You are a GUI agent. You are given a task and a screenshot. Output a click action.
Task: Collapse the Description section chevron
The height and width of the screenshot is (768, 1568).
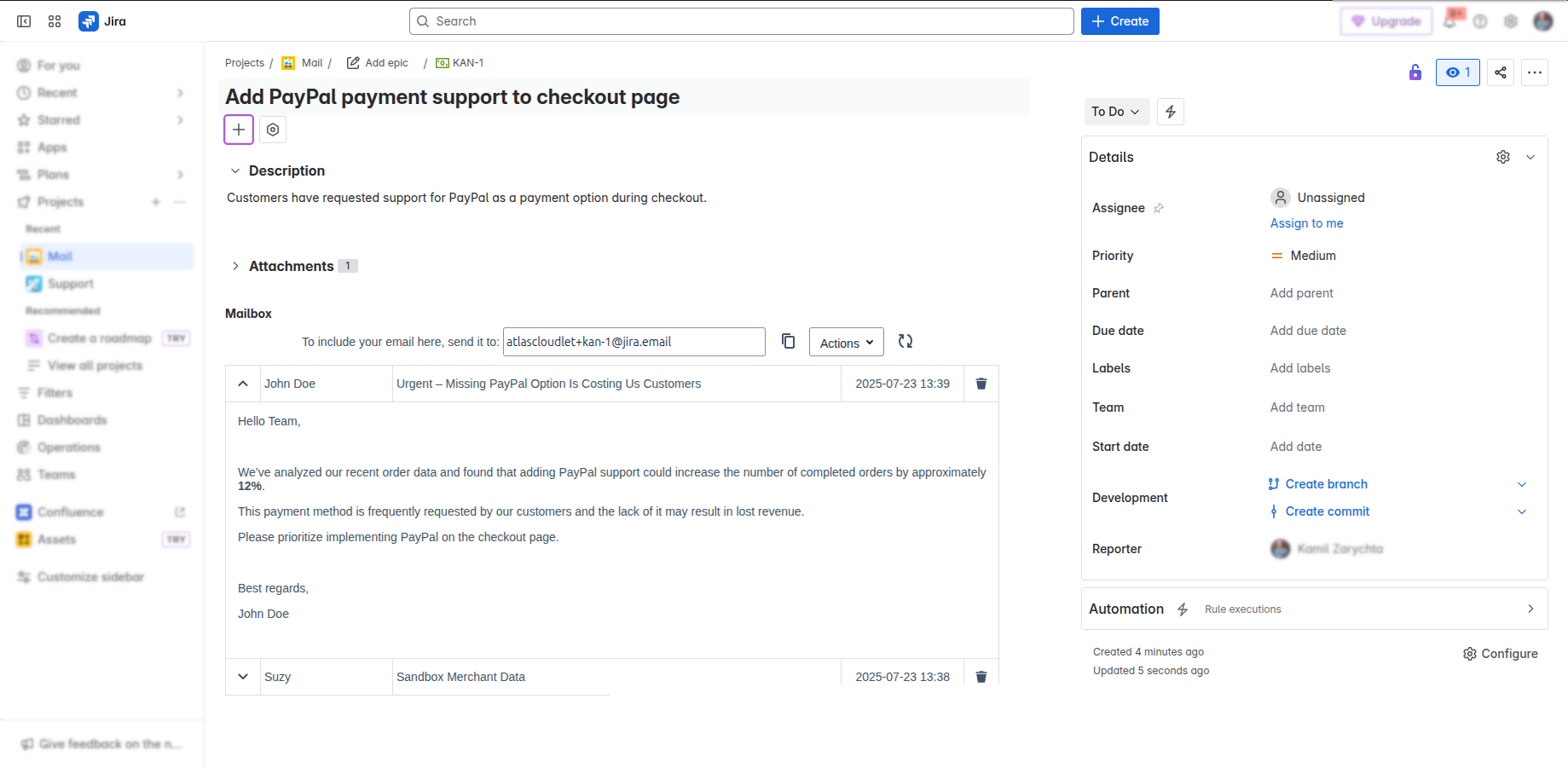(235, 171)
